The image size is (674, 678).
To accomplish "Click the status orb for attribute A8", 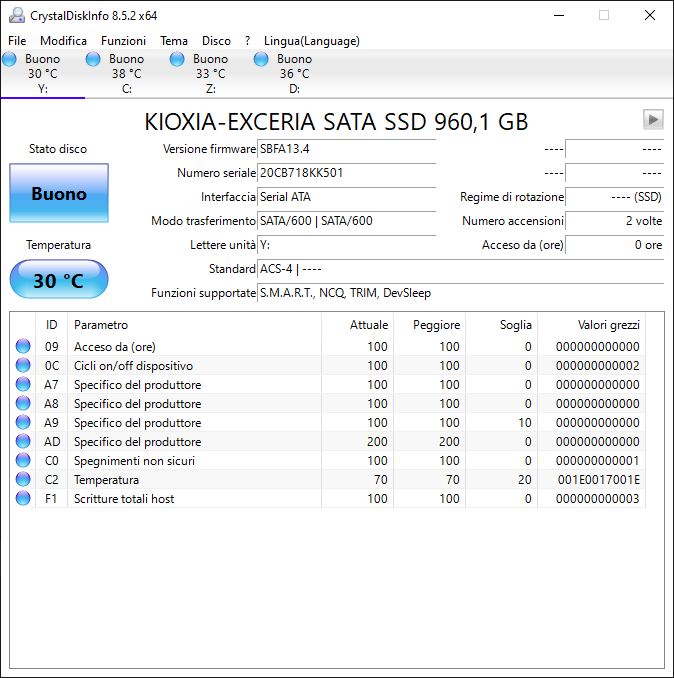I will pyautogui.click(x=23, y=403).
